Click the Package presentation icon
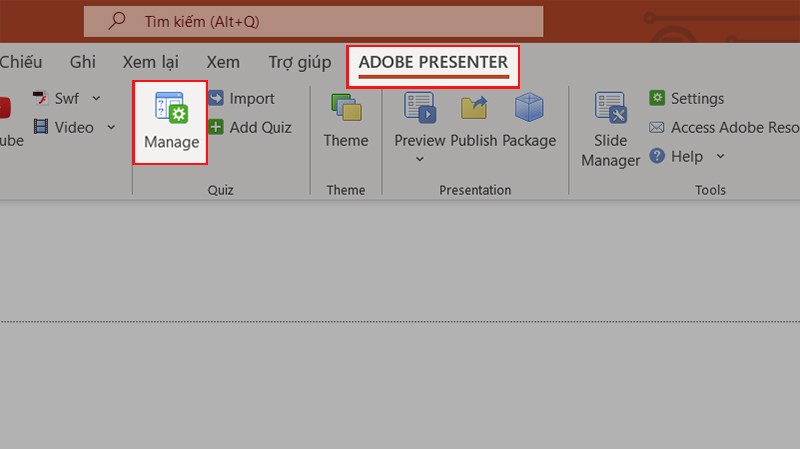The height and width of the screenshot is (449, 800). coord(529,107)
